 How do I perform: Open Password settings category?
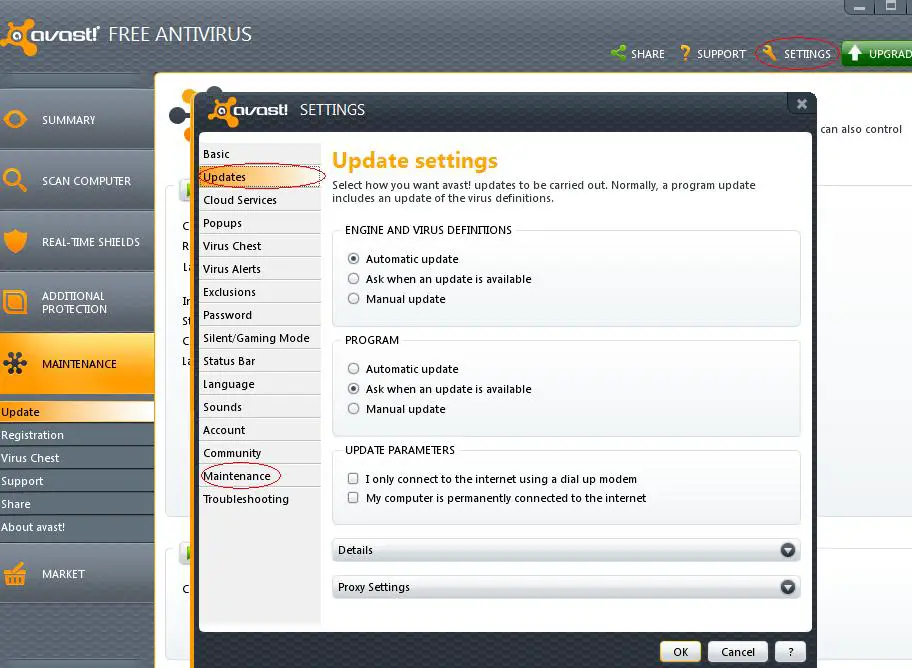tap(259, 315)
